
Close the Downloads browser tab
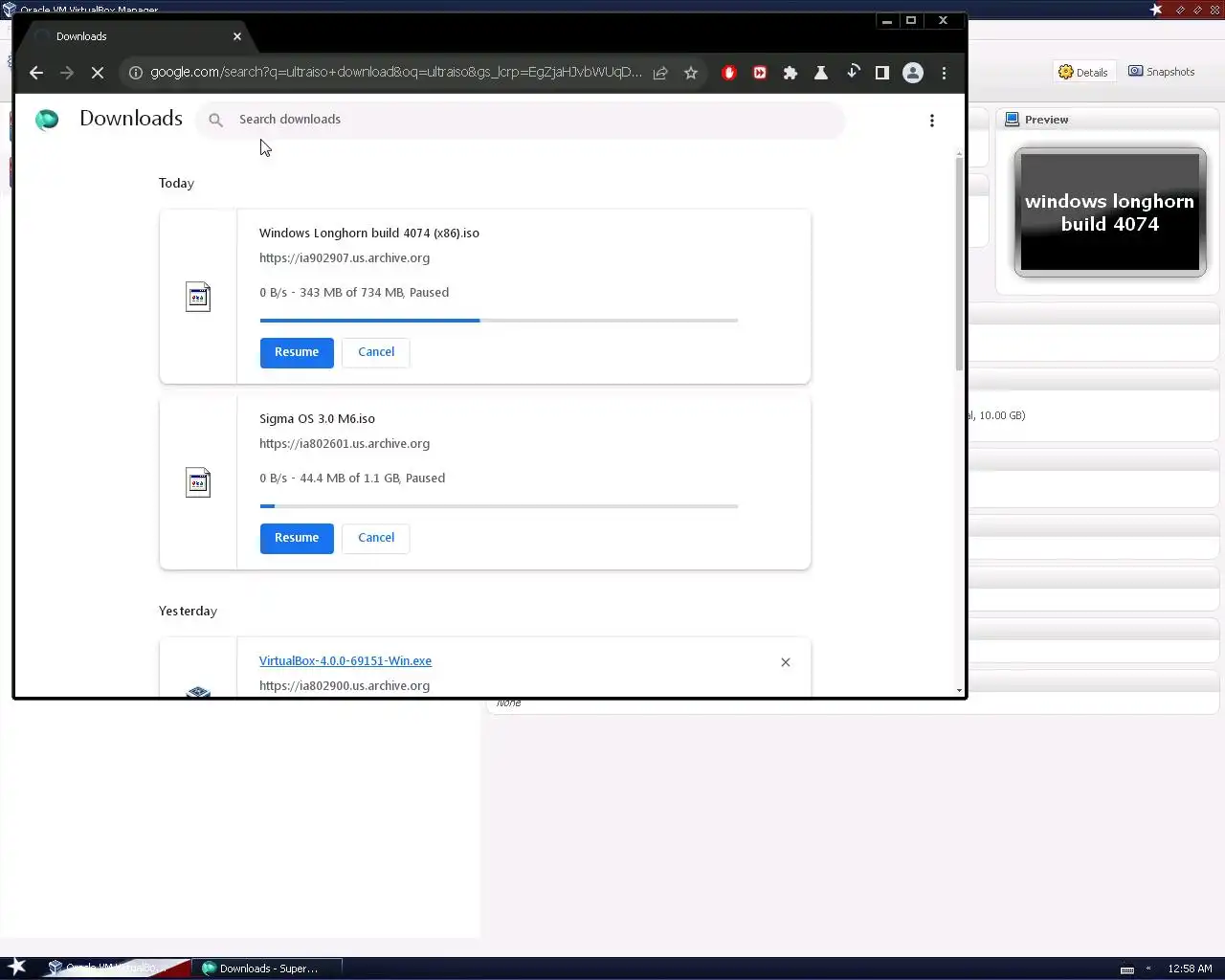point(237,36)
